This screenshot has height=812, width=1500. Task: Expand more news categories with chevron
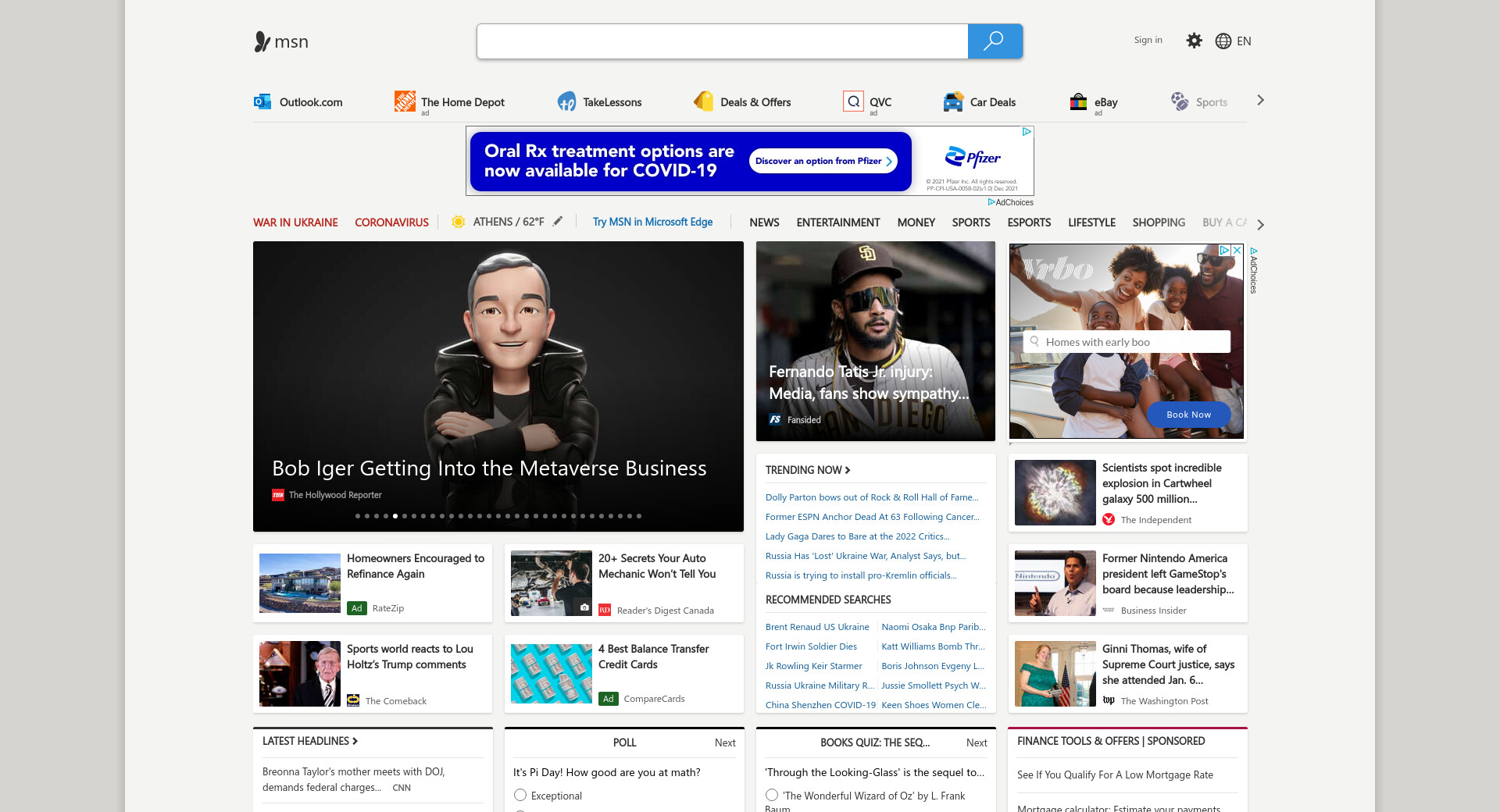point(1260,224)
